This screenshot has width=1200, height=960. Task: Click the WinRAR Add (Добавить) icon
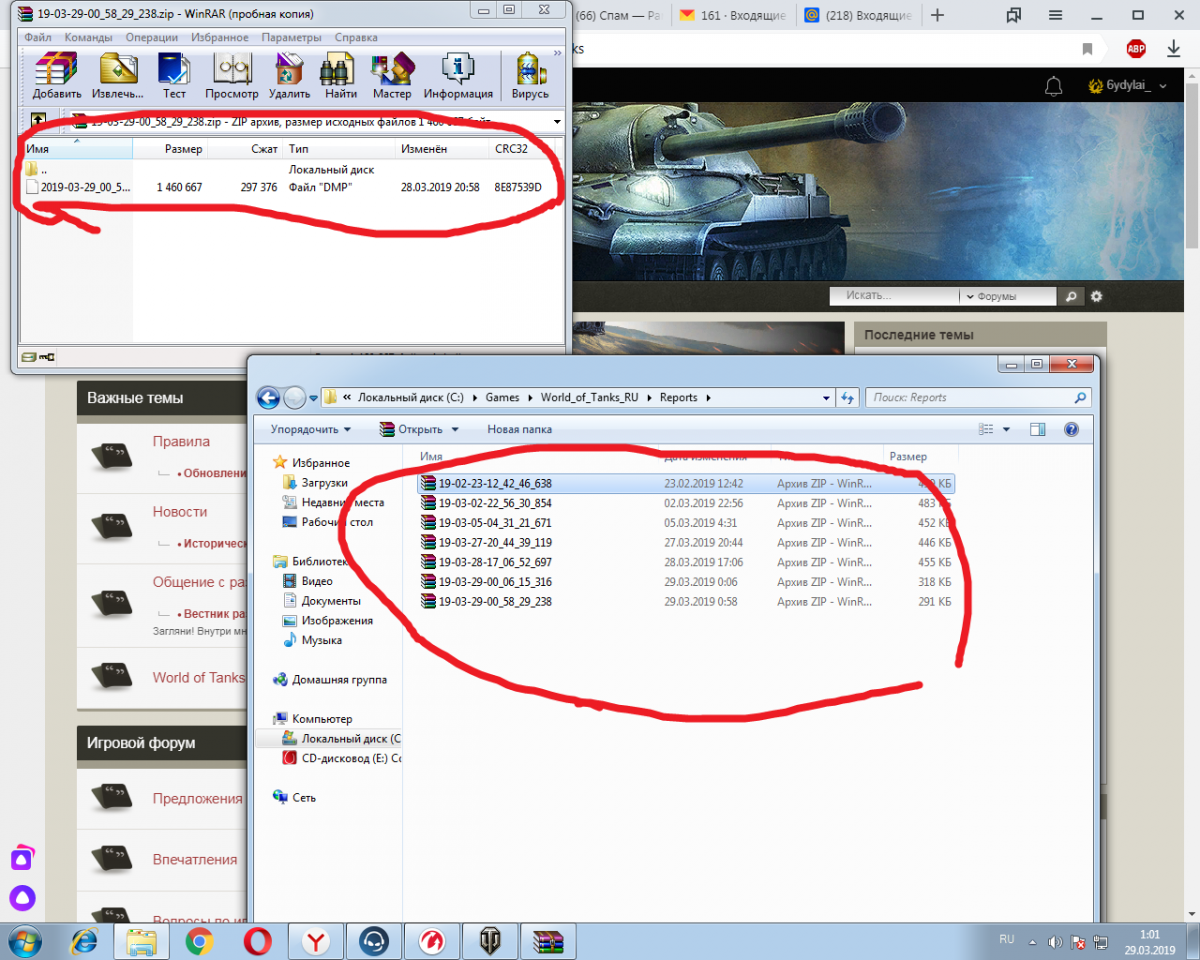pos(56,74)
